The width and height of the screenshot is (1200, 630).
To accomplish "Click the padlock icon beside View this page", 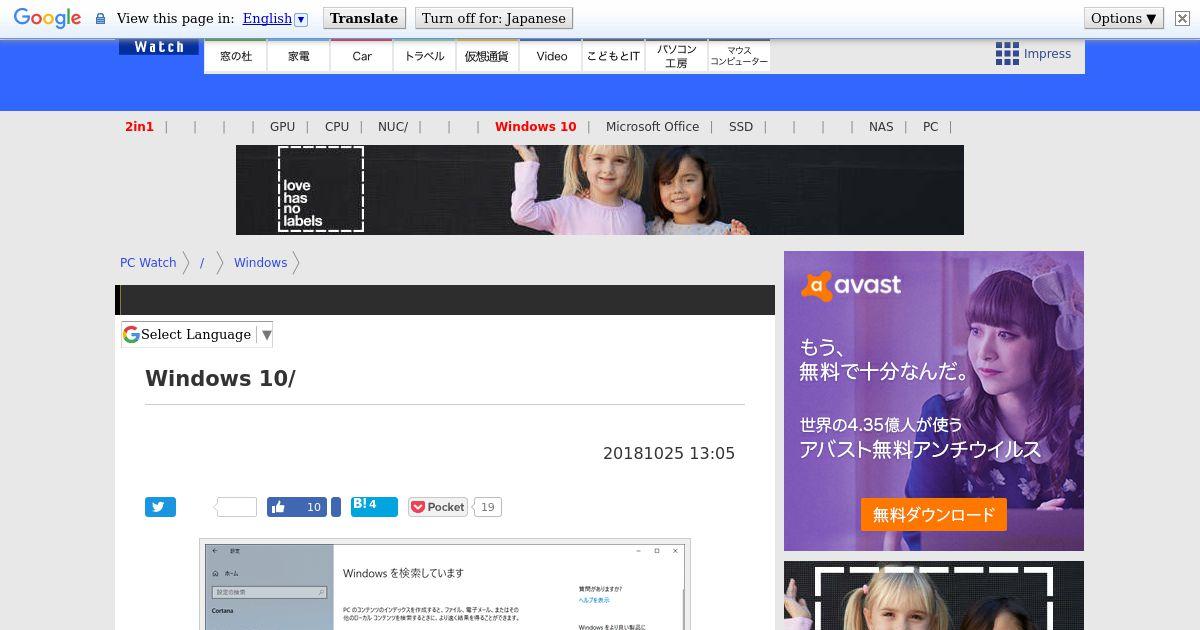I will tap(100, 18).
